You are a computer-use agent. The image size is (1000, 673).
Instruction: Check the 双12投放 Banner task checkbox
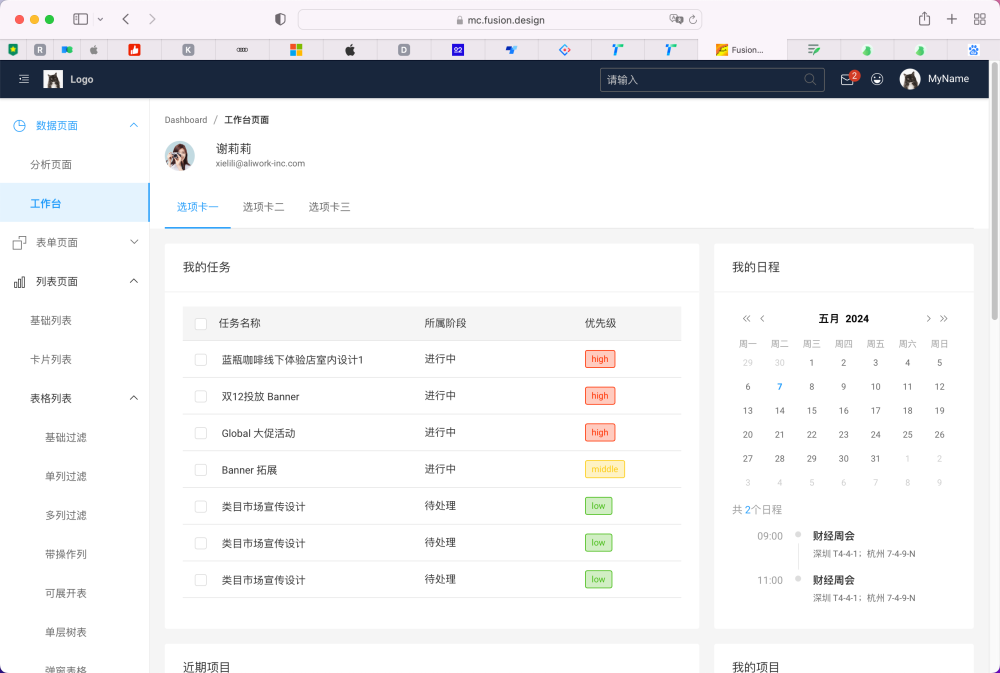(x=200, y=395)
